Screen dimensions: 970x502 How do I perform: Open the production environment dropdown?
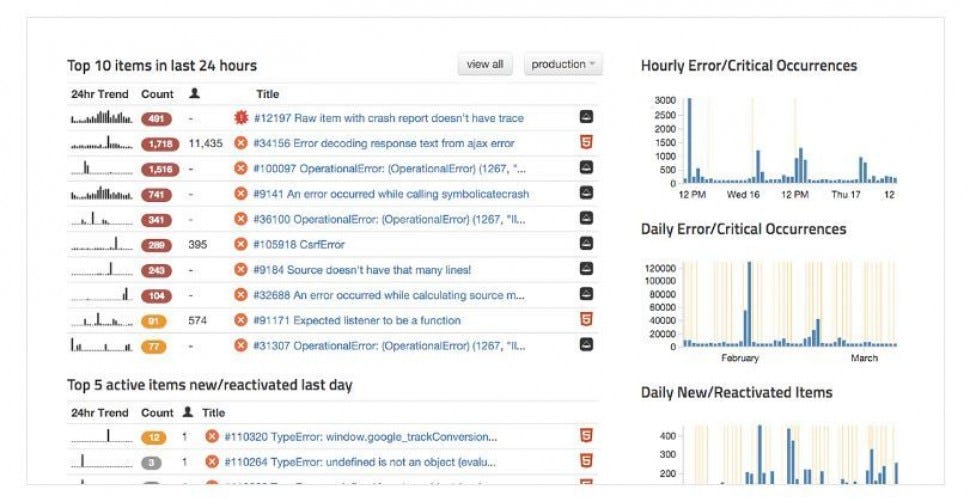point(563,64)
